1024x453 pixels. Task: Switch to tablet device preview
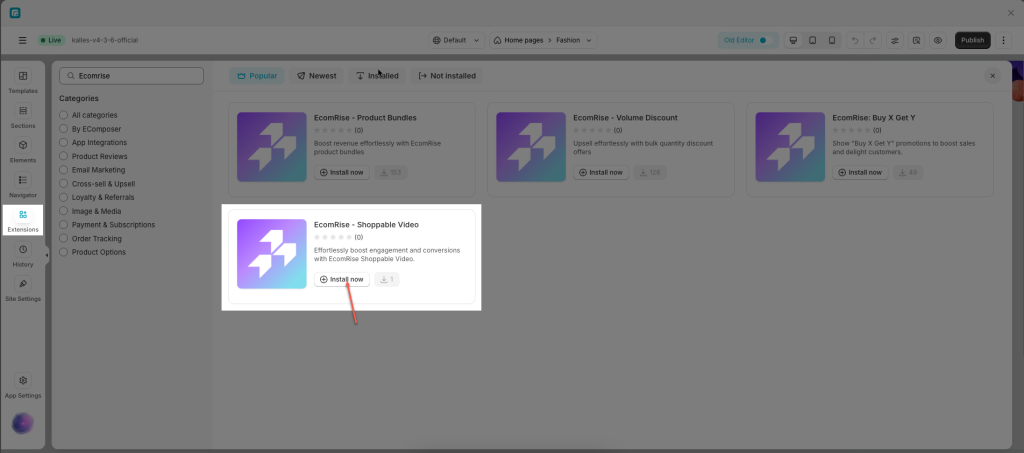click(x=812, y=40)
